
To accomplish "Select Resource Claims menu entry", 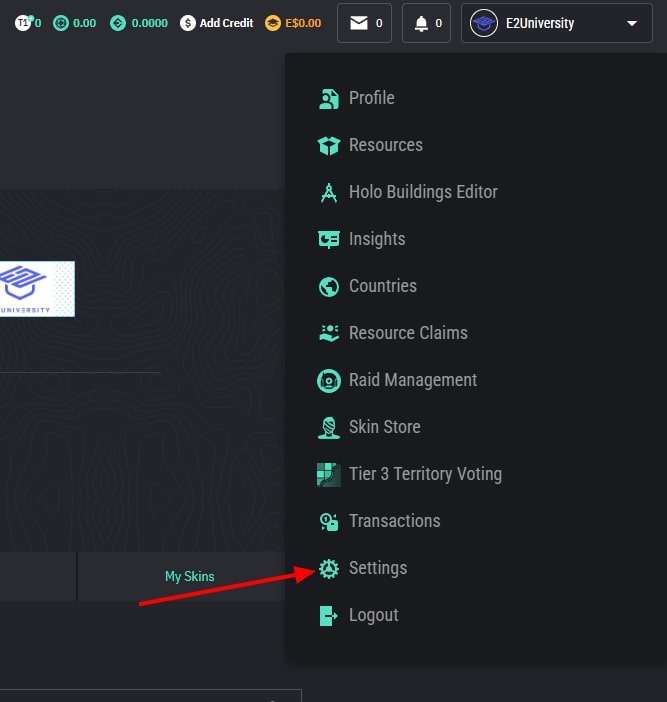I will coord(407,333).
